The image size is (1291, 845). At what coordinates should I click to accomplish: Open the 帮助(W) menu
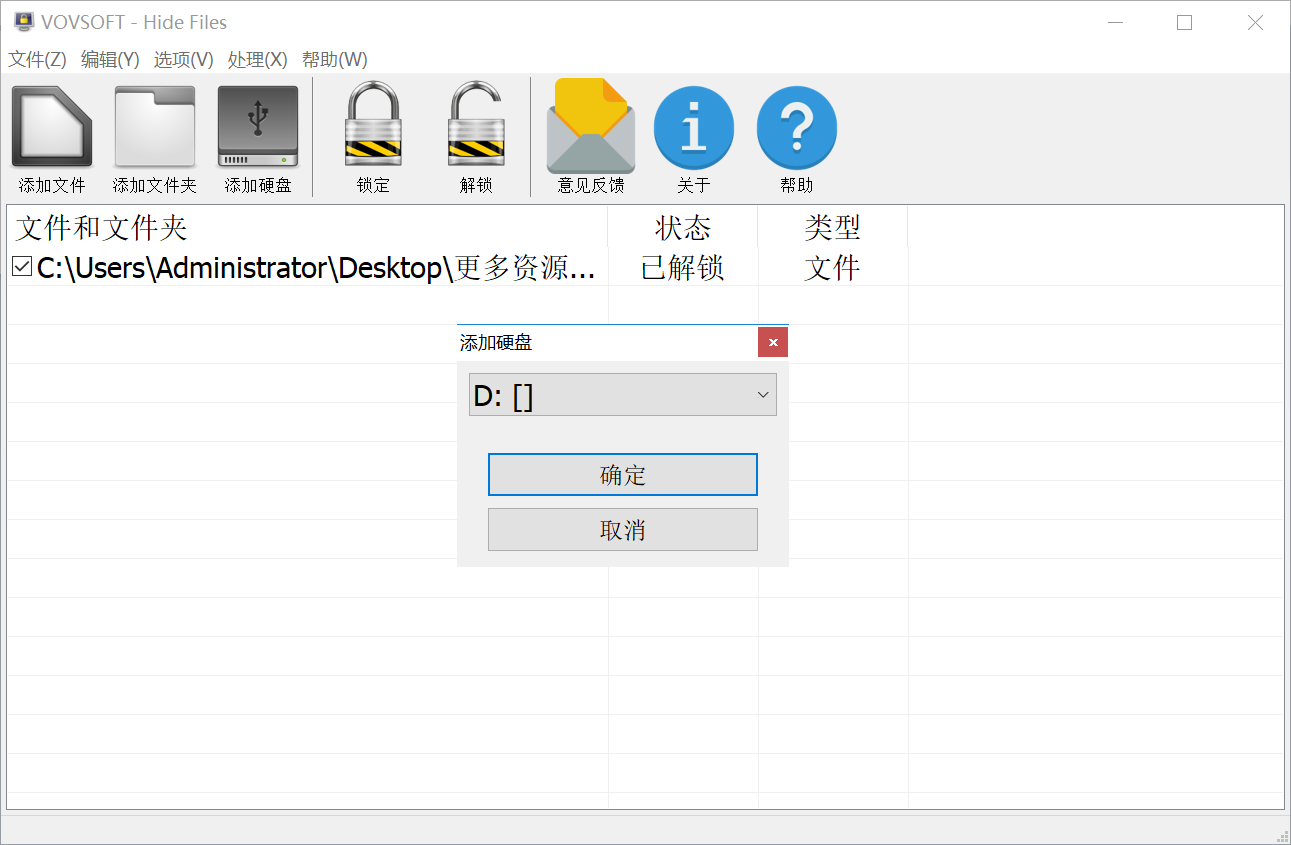pyautogui.click(x=335, y=59)
